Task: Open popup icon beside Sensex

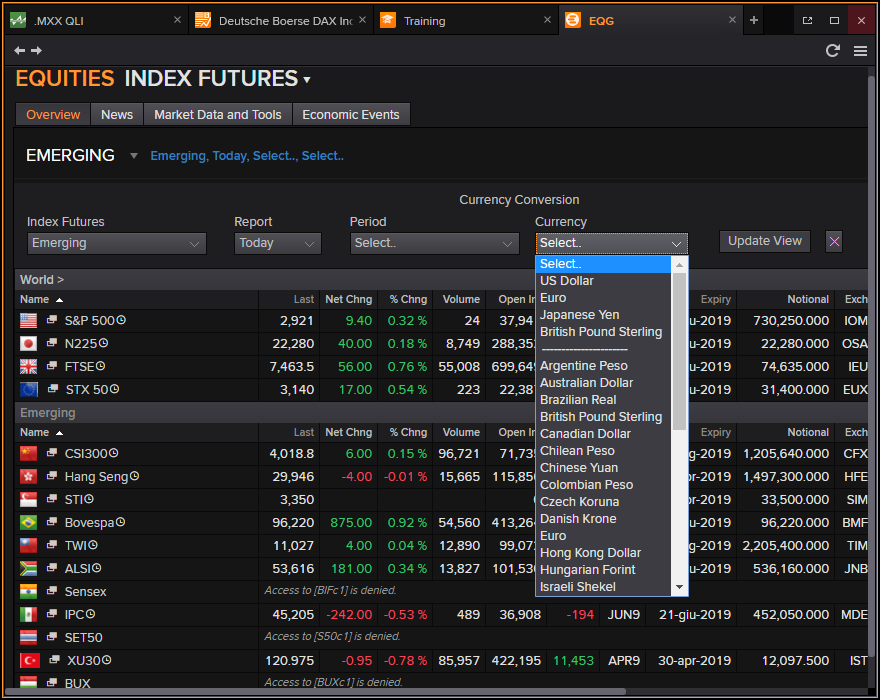Action: click(52, 591)
